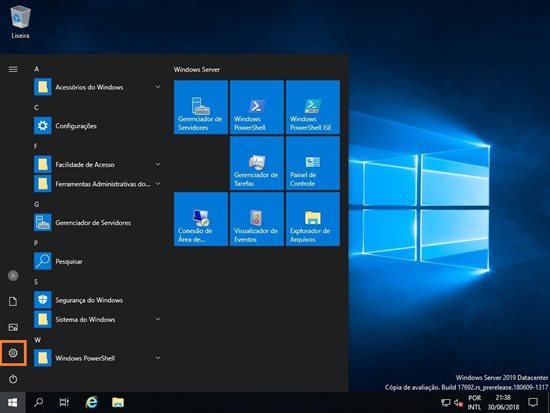The image size is (550, 413).
Task: Click Pesquisar in the apps list
Action: (98, 261)
